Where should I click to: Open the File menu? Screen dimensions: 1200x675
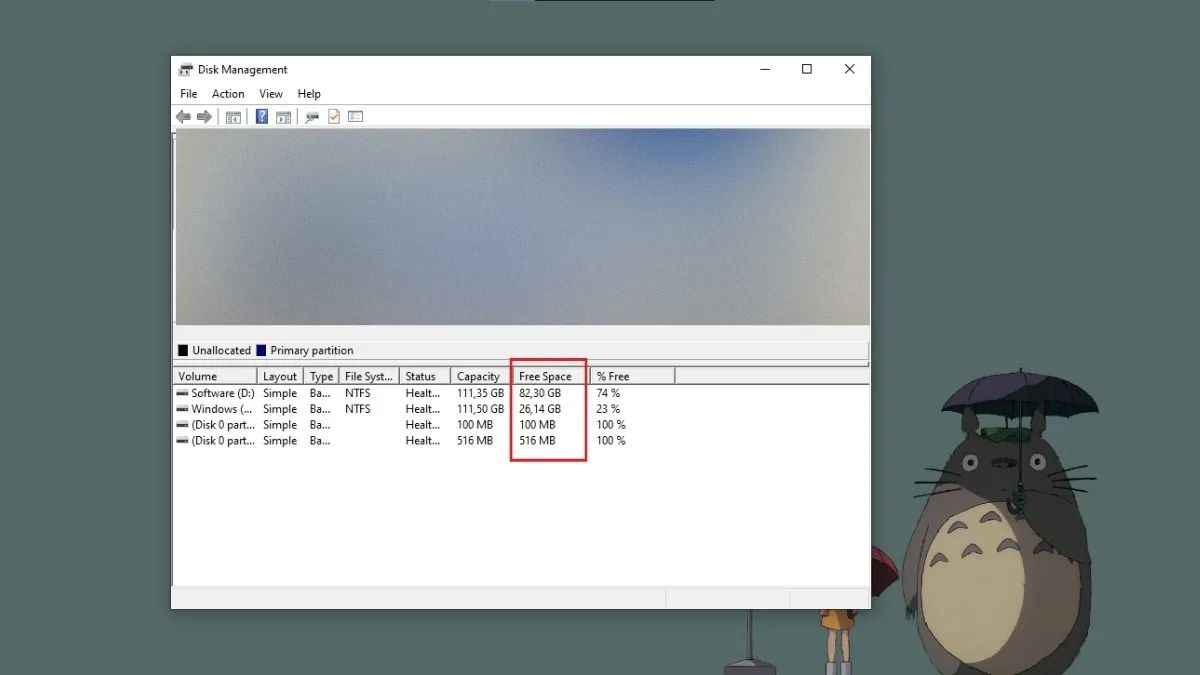[188, 94]
